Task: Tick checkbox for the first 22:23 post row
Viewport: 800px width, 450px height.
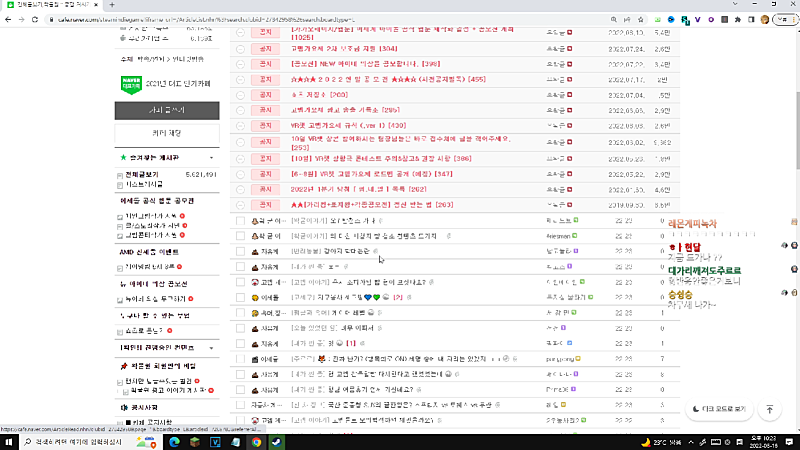Action: click(x=240, y=220)
